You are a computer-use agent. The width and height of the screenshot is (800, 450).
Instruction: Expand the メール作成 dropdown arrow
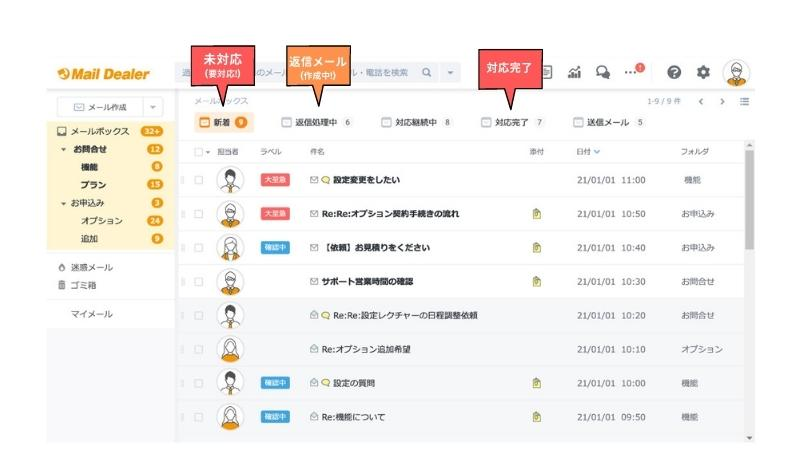coord(154,107)
